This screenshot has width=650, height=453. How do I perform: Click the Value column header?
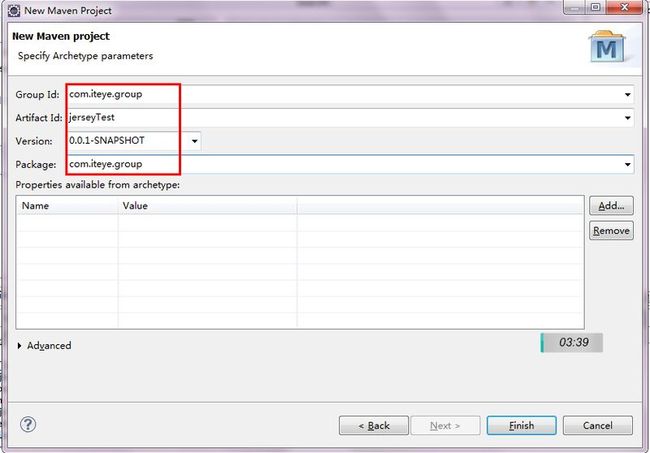(x=207, y=206)
